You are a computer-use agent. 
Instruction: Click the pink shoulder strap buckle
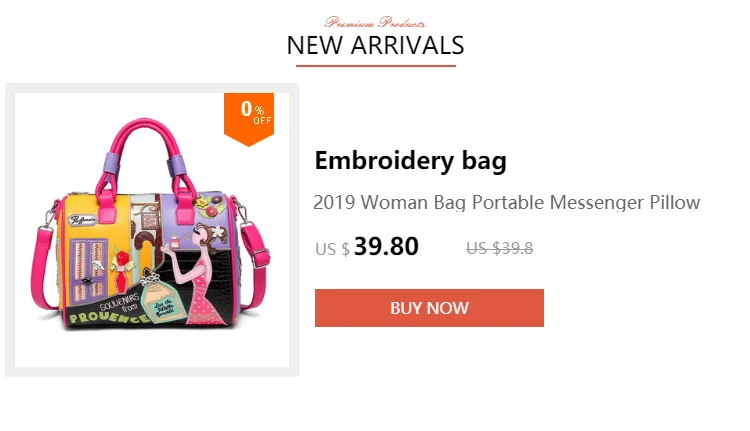click(x=259, y=256)
